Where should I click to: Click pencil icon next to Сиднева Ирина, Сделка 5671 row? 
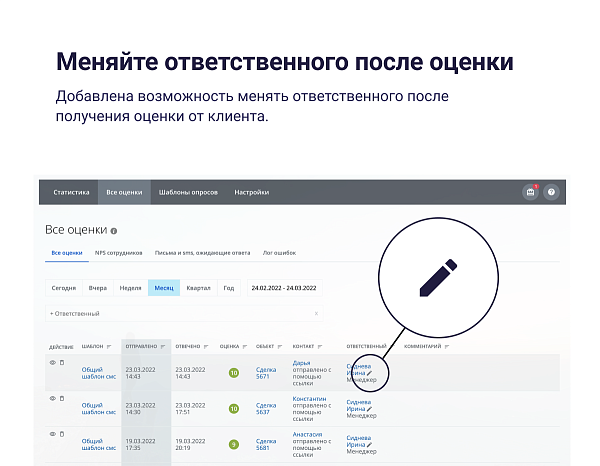[x=369, y=373]
